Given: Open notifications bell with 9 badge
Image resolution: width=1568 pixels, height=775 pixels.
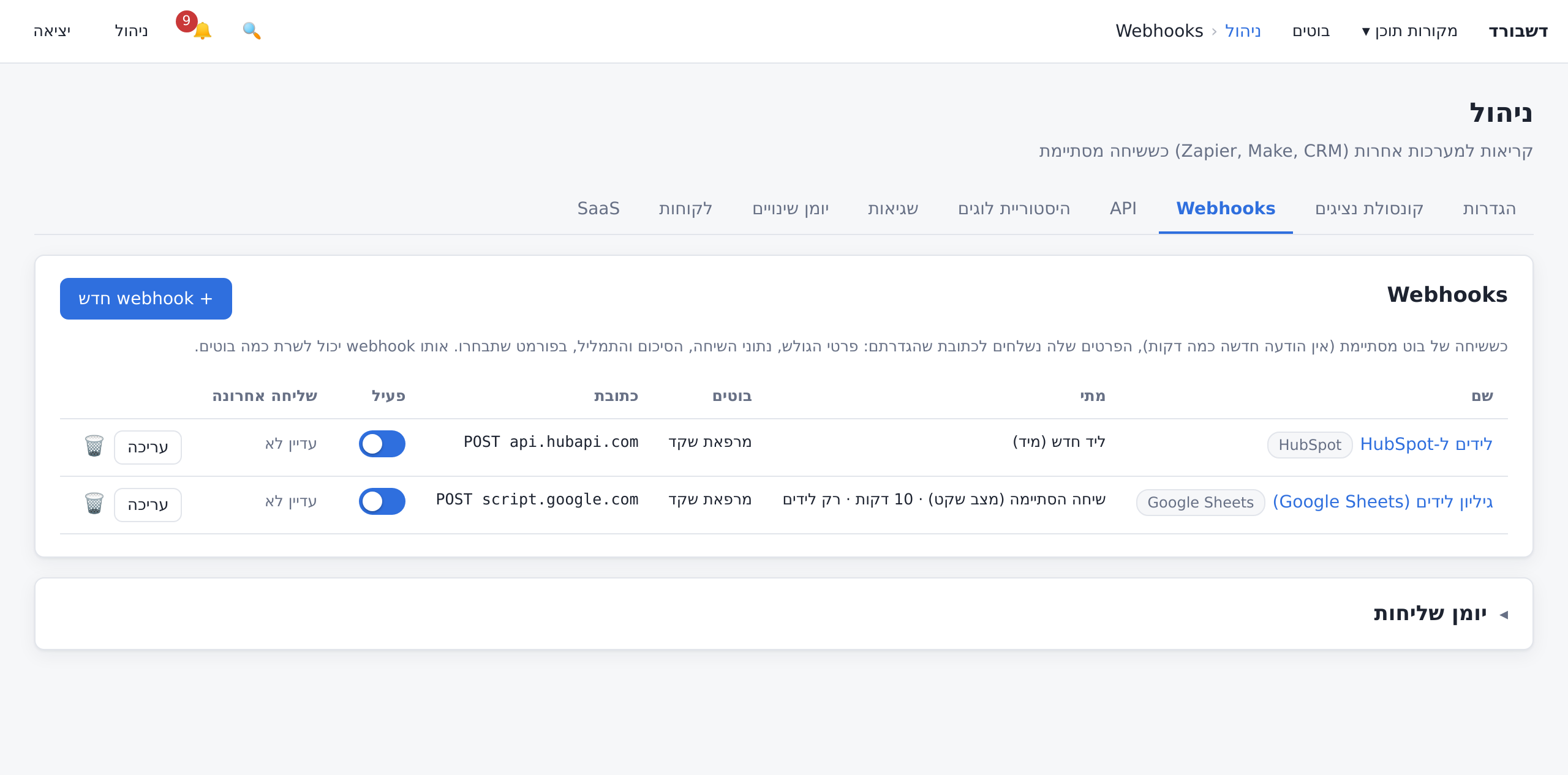Looking at the screenshot, I should [x=196, y=28].
